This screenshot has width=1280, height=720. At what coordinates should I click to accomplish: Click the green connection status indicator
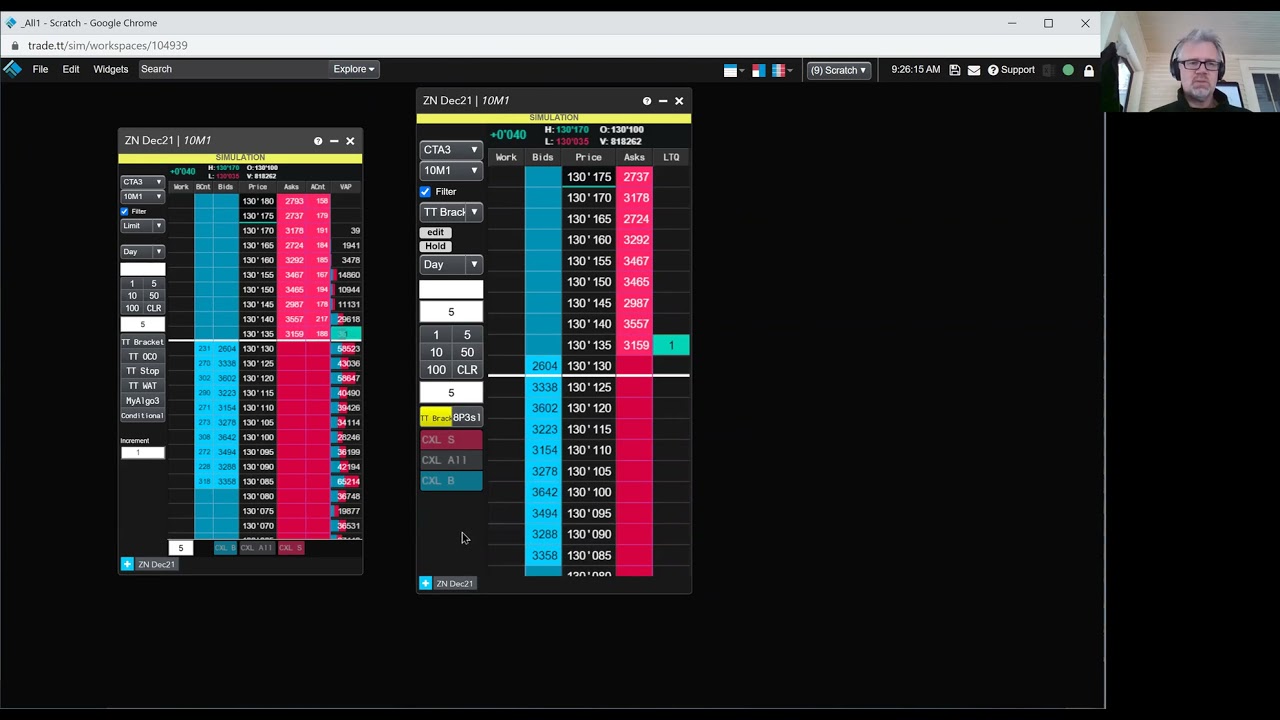[1068, 70]
